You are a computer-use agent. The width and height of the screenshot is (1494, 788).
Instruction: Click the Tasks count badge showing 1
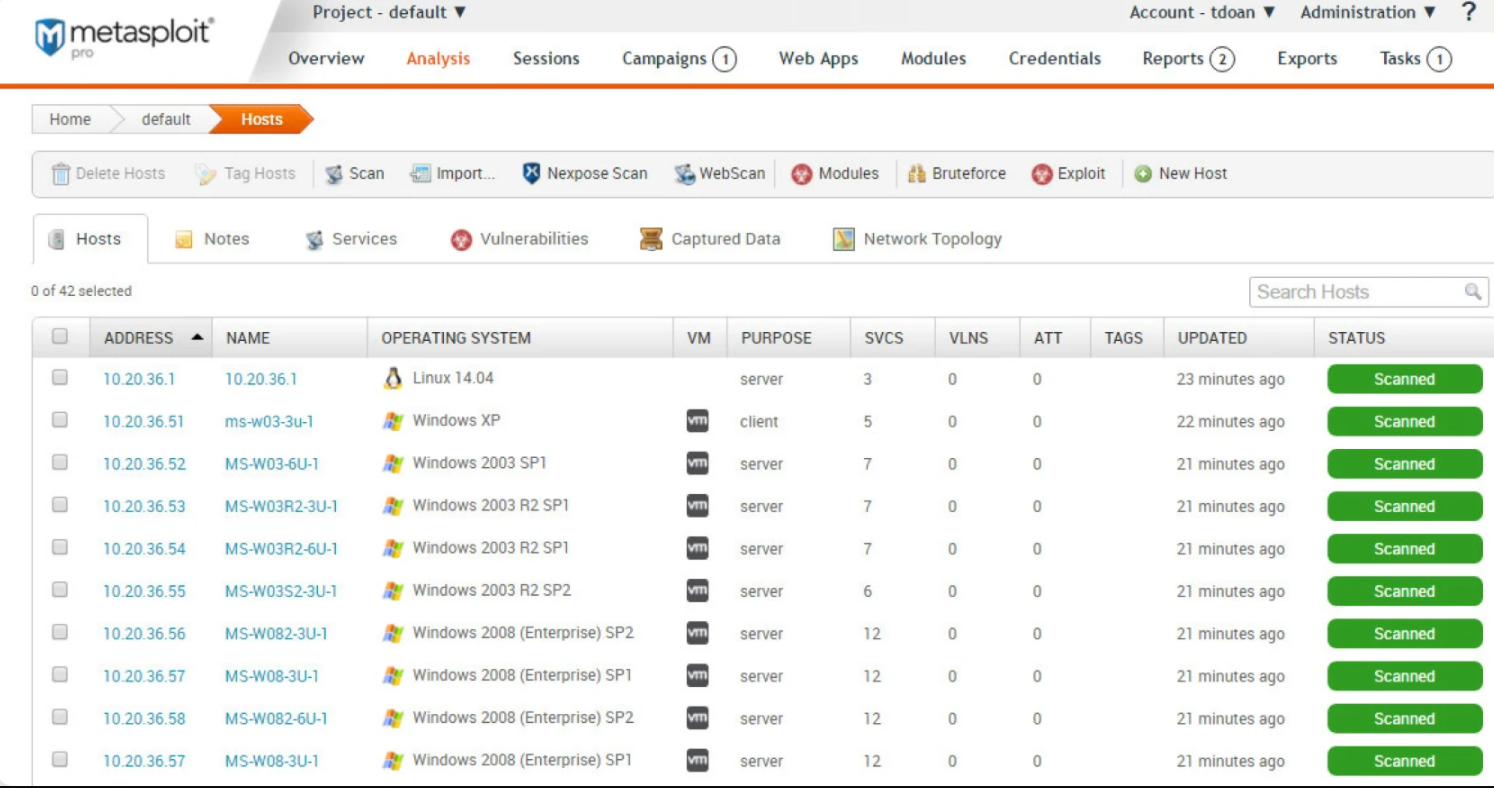pyautogui.click(x=1439, y=59)
